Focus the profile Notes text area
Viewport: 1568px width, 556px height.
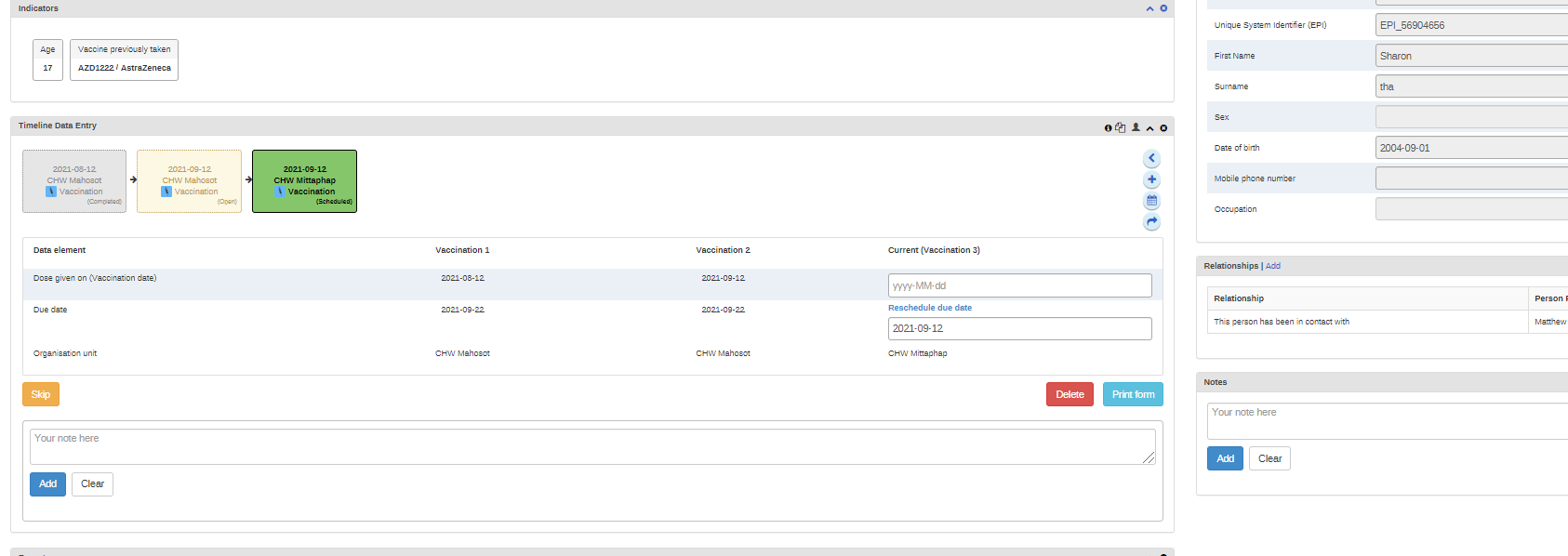click(1388, 421)
